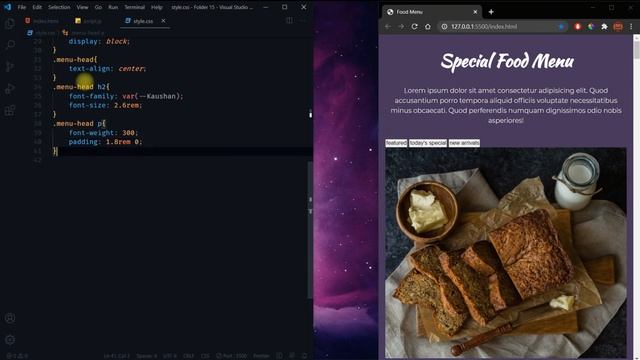This screenshot has width=640, height=360.
Task: Click the font-family: var(--Kaushan) line
Action: [x=126, y=96]
